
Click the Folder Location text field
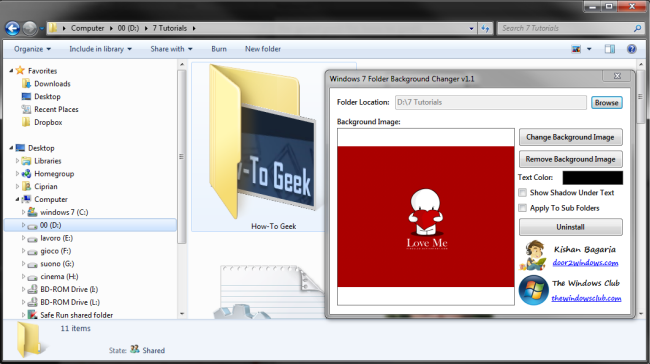pyautogui.click(x=491, y=102)
